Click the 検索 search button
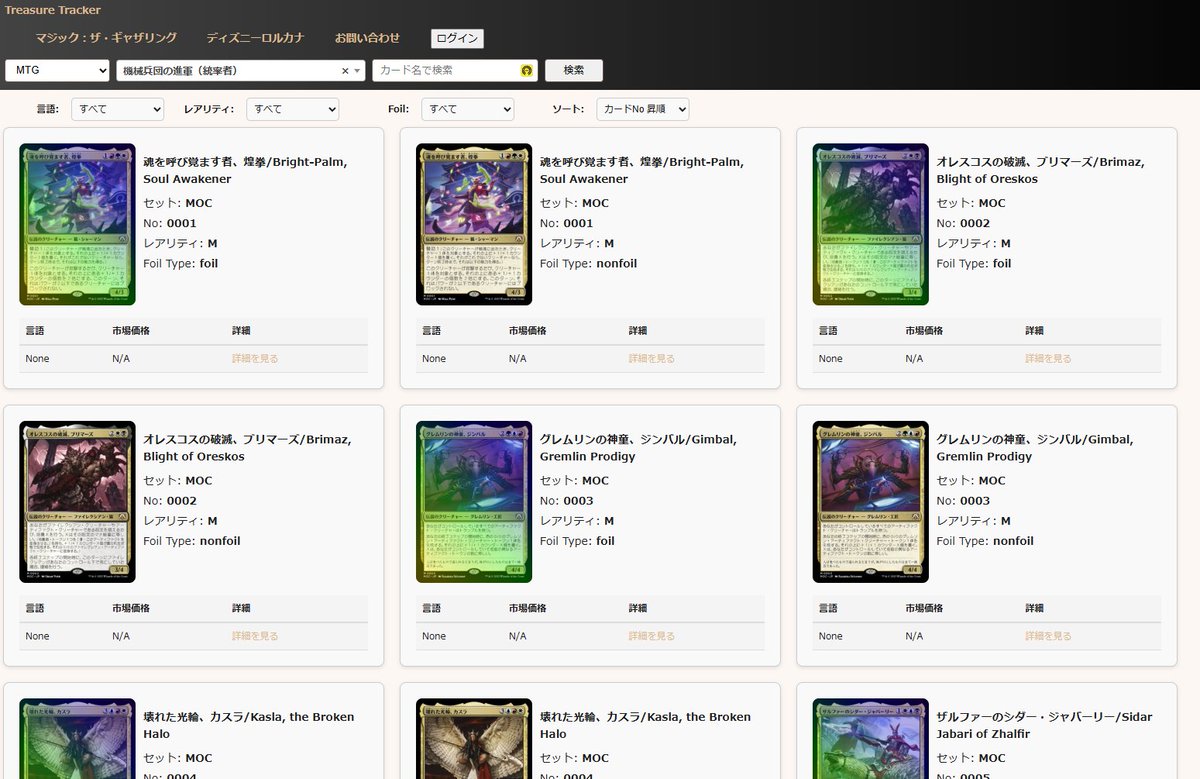1200x779 pixels. click(x=574, y=70)
